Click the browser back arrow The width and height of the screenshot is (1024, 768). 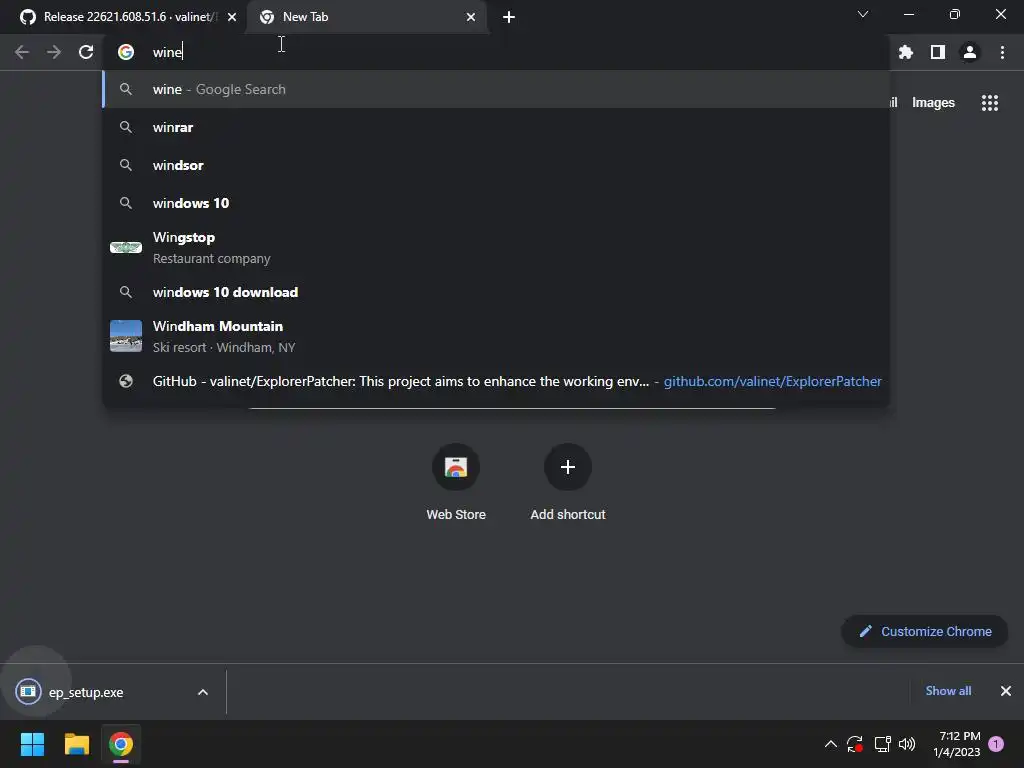pyautogui.click(x=22, y=52)
